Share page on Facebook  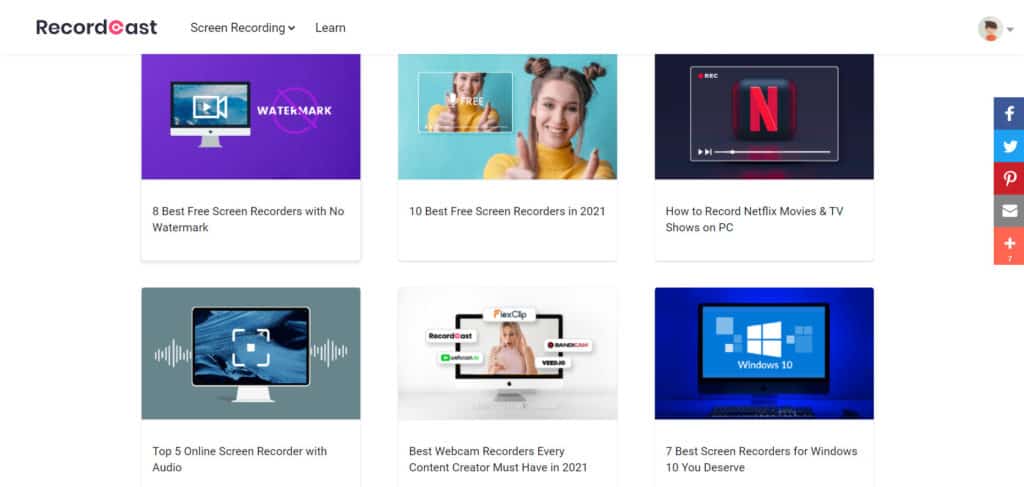(1009, 114)
